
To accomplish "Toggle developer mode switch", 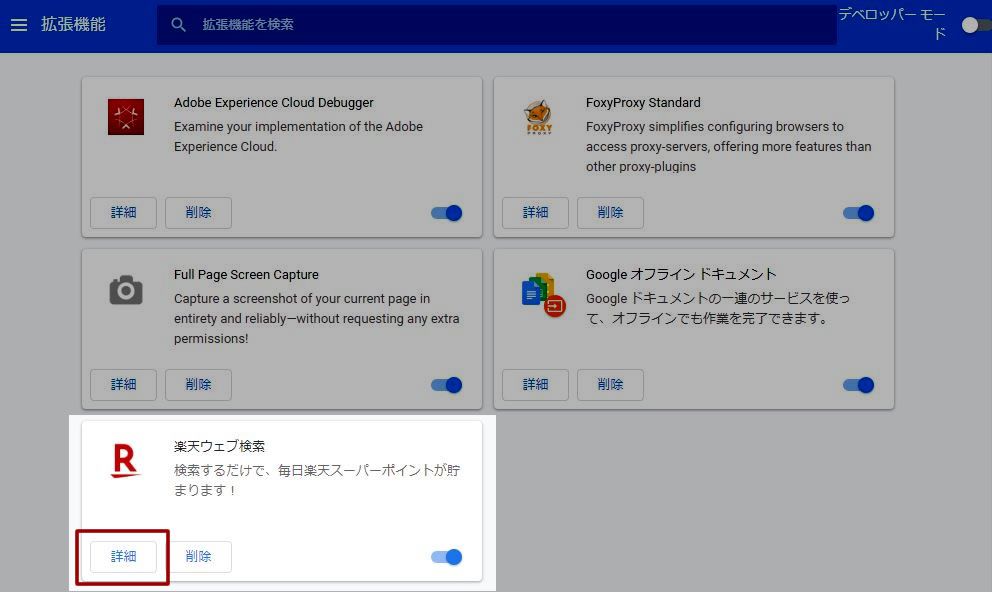I will pos(976,25).
